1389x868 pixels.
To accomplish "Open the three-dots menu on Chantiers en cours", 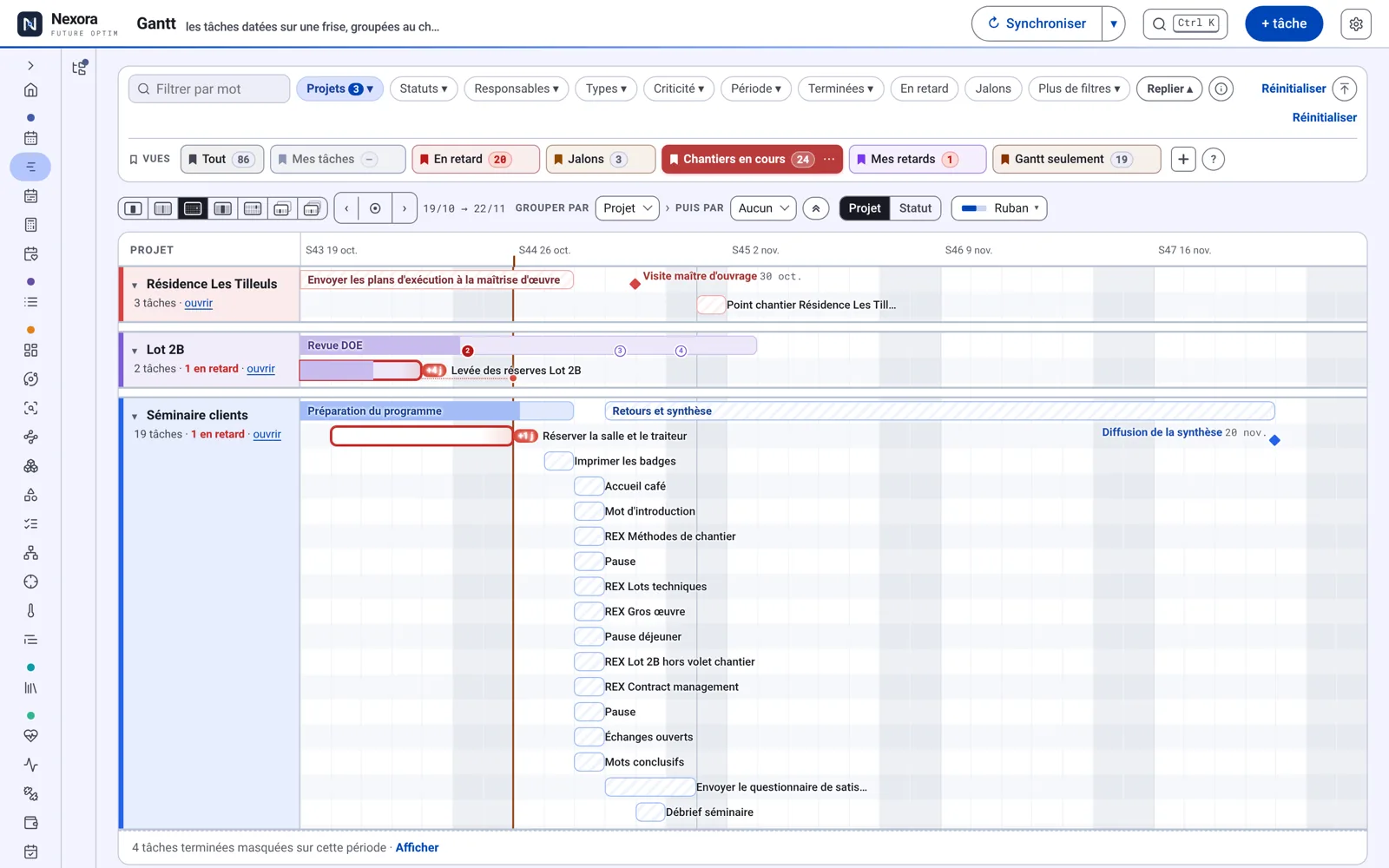I will click(829, 160).
